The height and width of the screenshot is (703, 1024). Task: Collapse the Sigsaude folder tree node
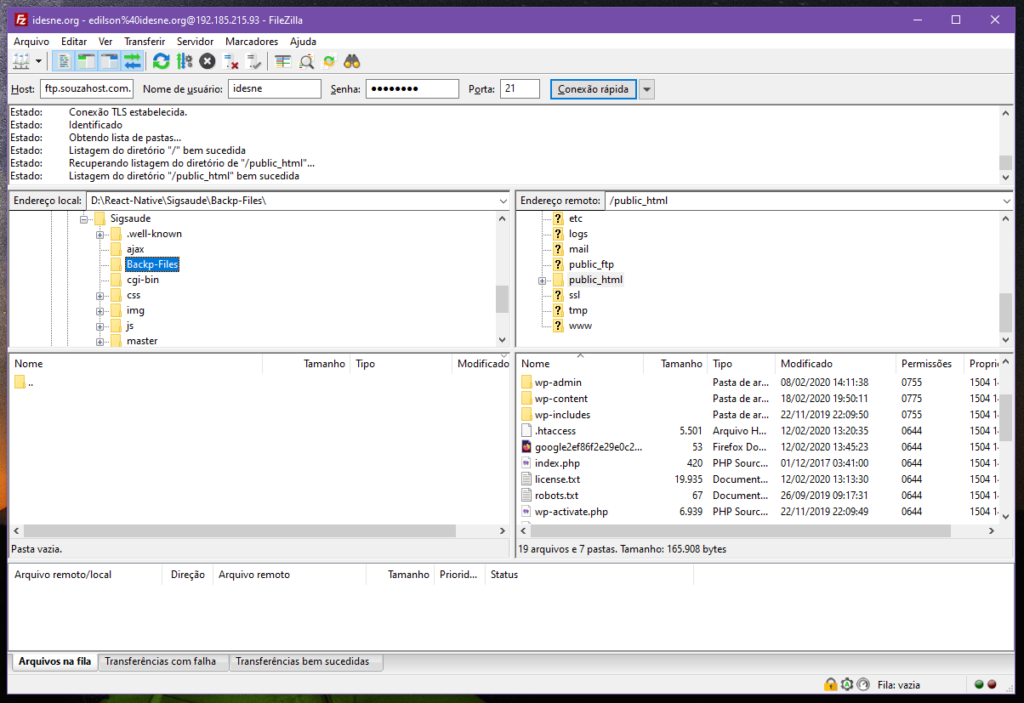coord(84,219)
